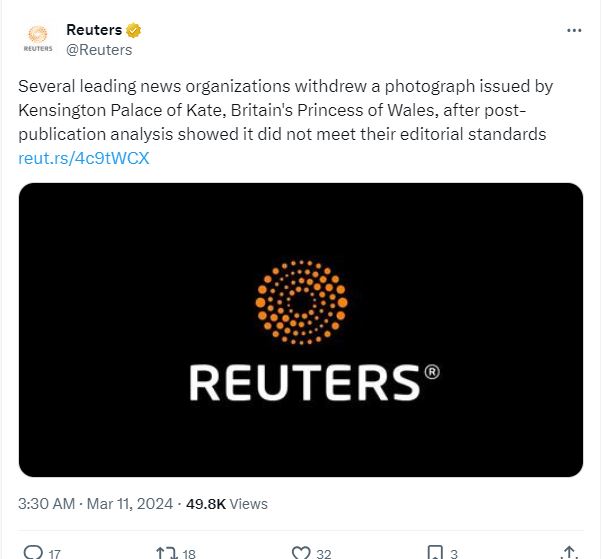603x559 pixels.
Task: Open the three-dot more options menu
Action: (x=573, y=30)
